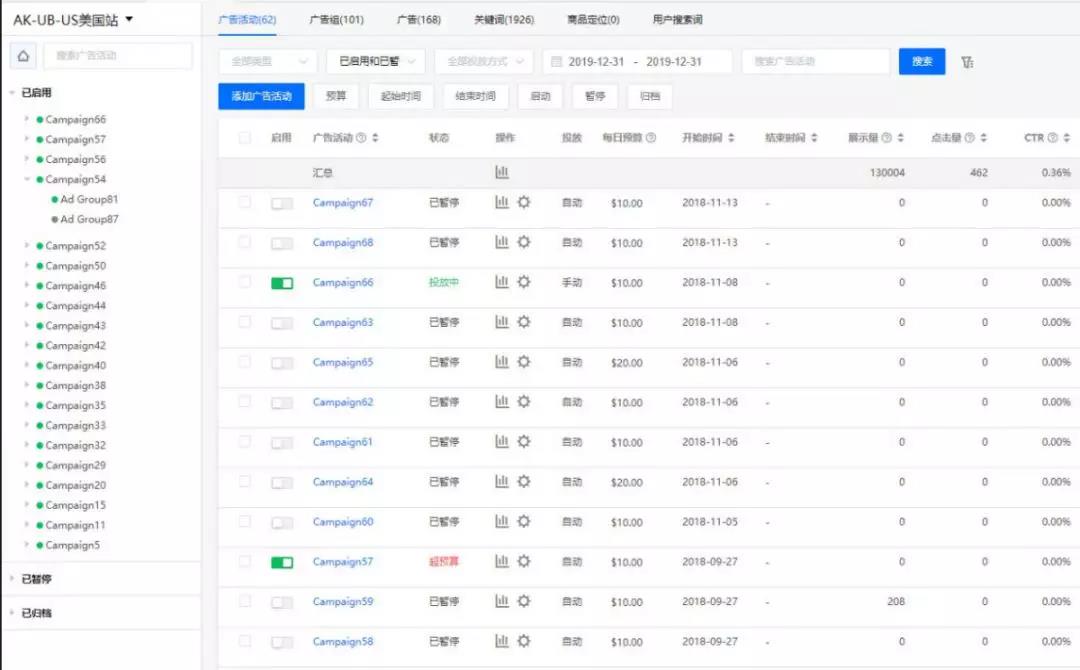Screen dimensions: 1080x670
Task: Open chart icon for Campaign65
Action: coord(502,362)
